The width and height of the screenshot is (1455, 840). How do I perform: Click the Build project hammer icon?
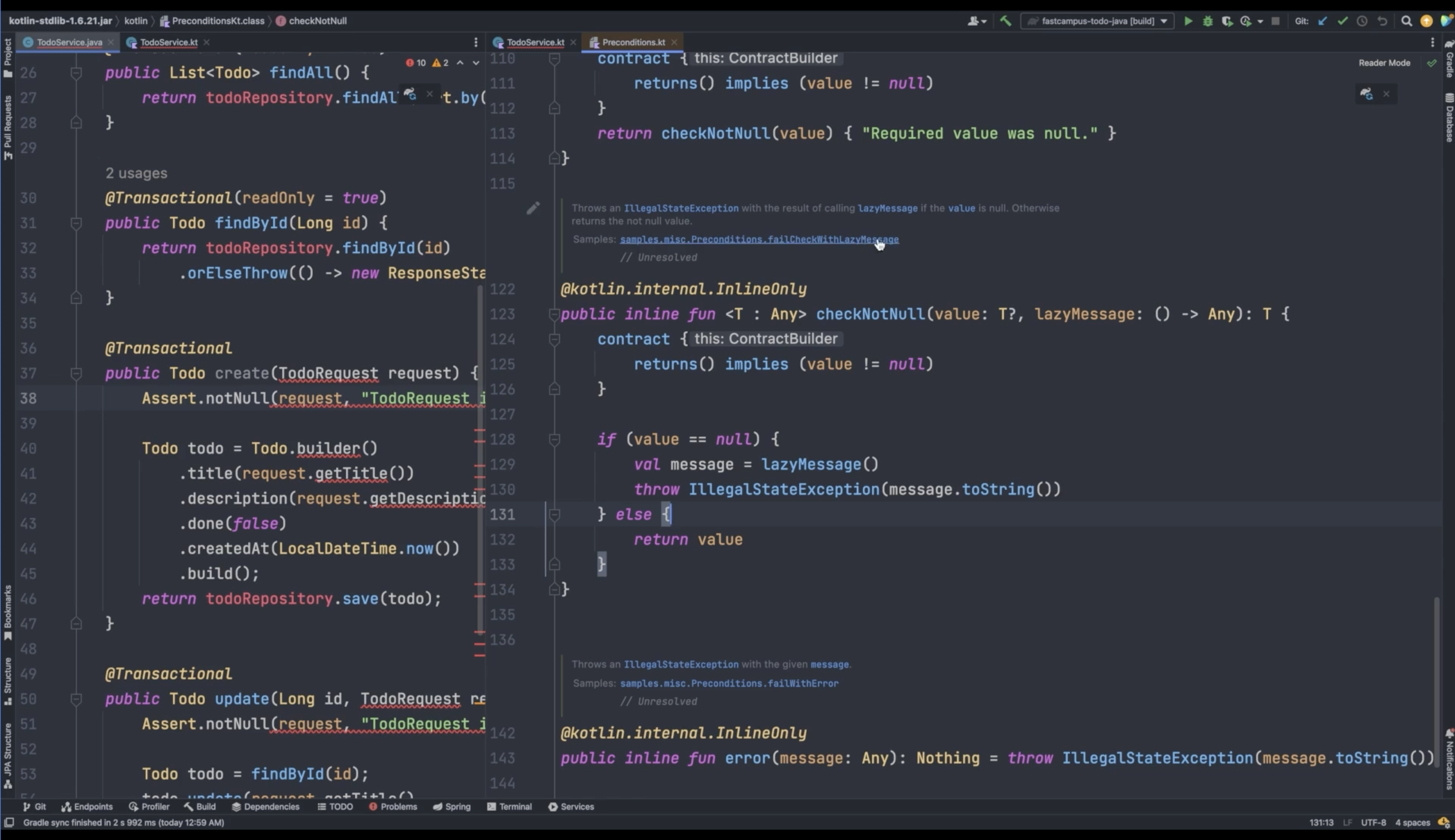click(1005, 21)
